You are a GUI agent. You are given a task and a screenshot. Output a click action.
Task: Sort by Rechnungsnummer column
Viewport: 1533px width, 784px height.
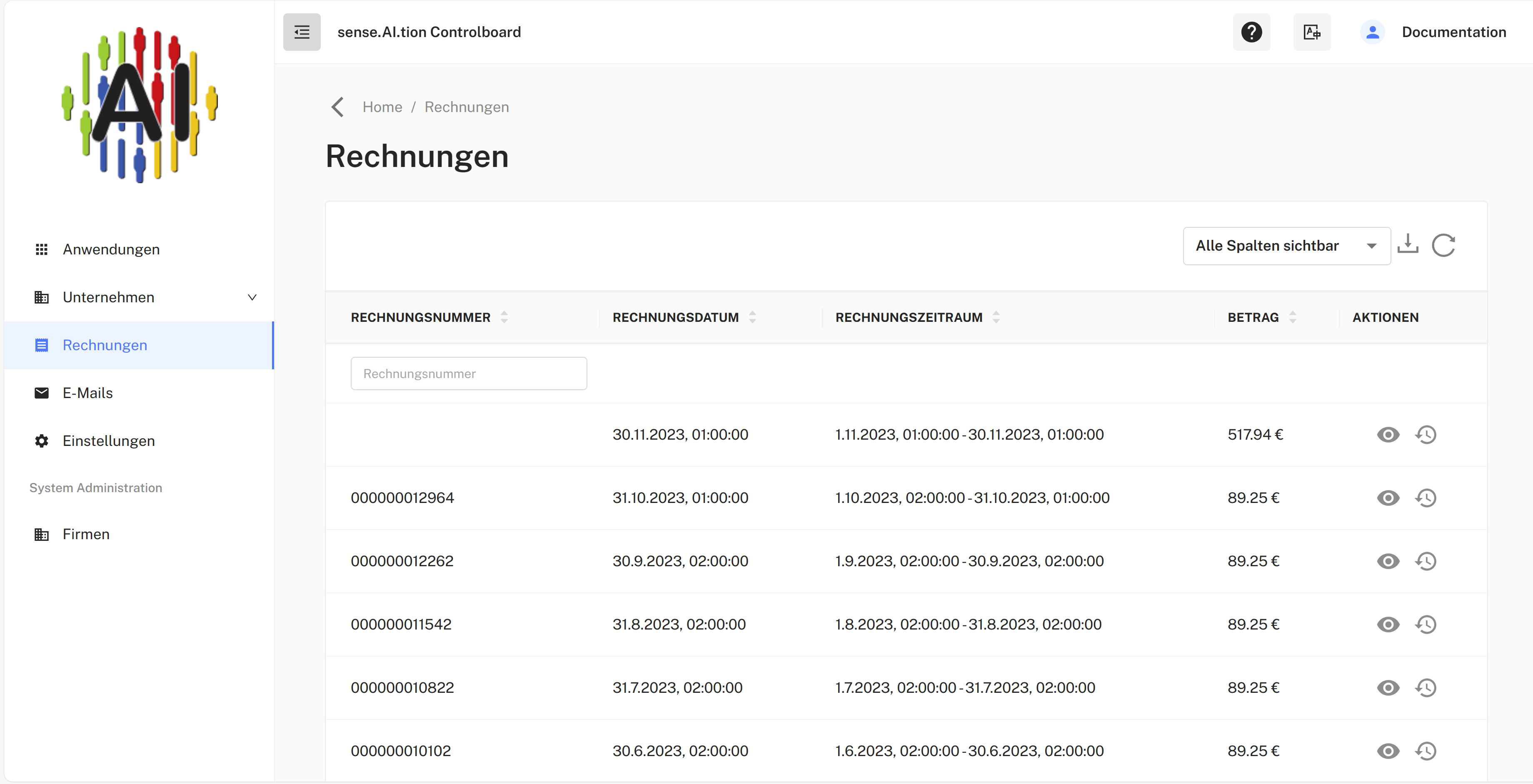[x=504, y=317]
